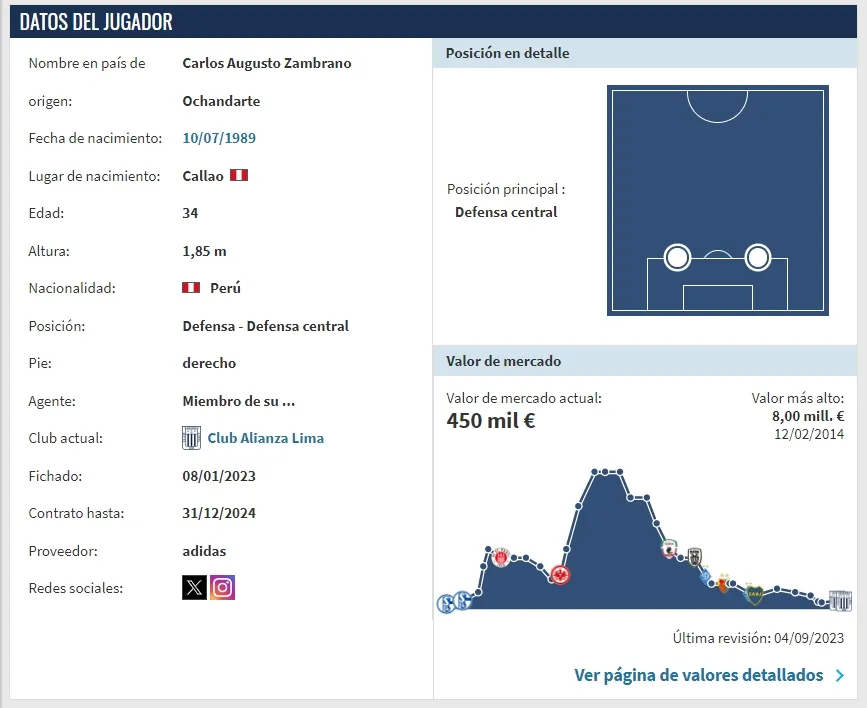
Task: Click the right defensive position circle on the field
Action: click(x=758, y=258)
